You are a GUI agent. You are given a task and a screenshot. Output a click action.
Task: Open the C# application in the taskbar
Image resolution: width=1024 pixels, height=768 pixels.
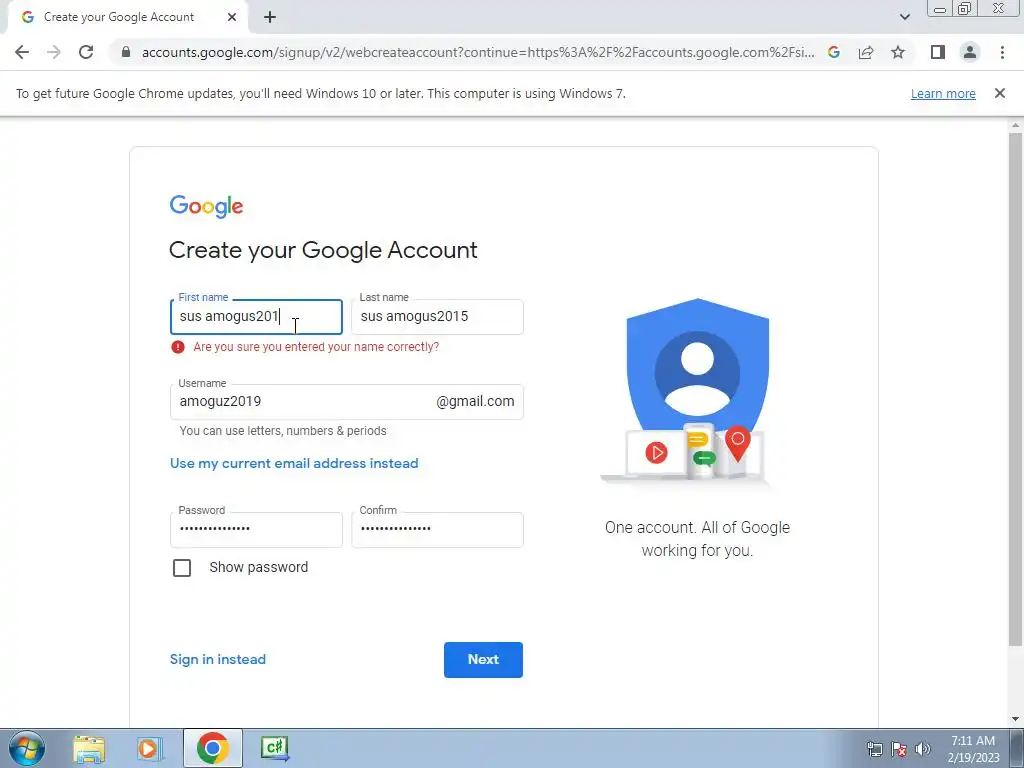click(x=274, y=748)
